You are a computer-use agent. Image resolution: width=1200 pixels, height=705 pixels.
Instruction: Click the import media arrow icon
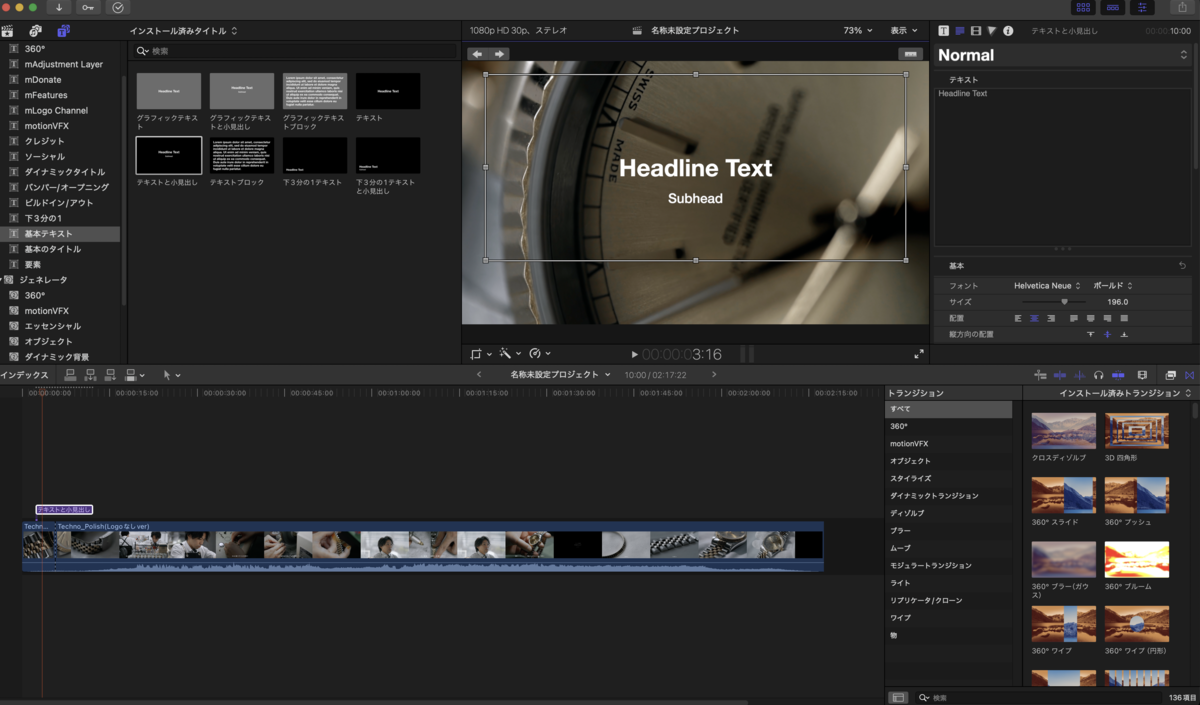(59, 7)
